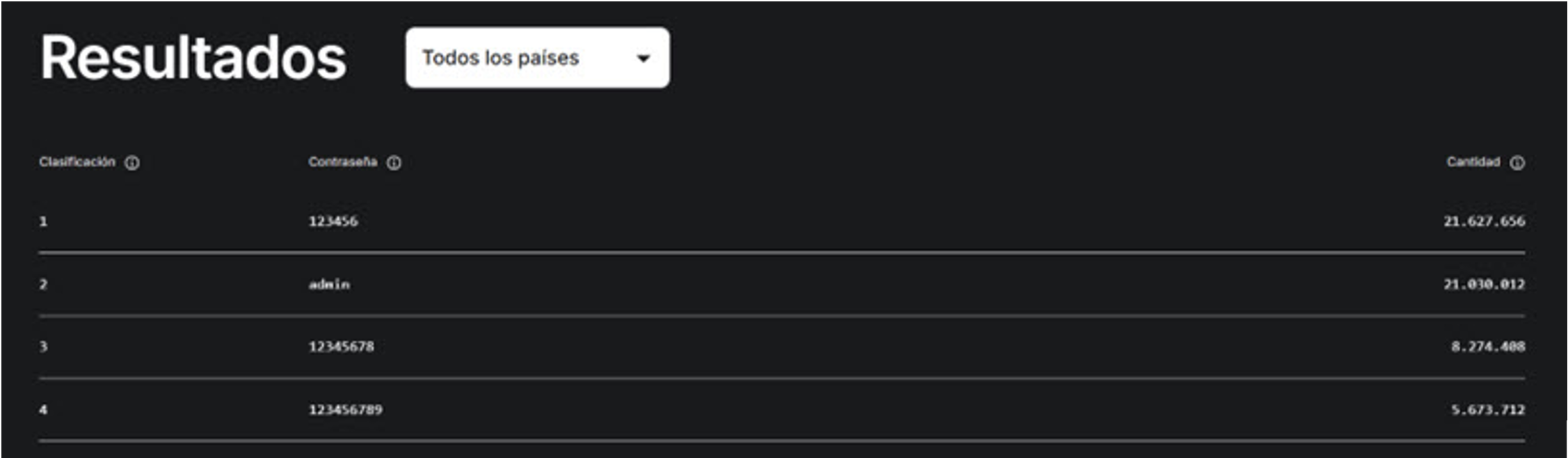Image resolution: width=1568 pixels, height=458 pixels.
Task: Click the count 21.627.656
Action: click(x=1484, y=221)
